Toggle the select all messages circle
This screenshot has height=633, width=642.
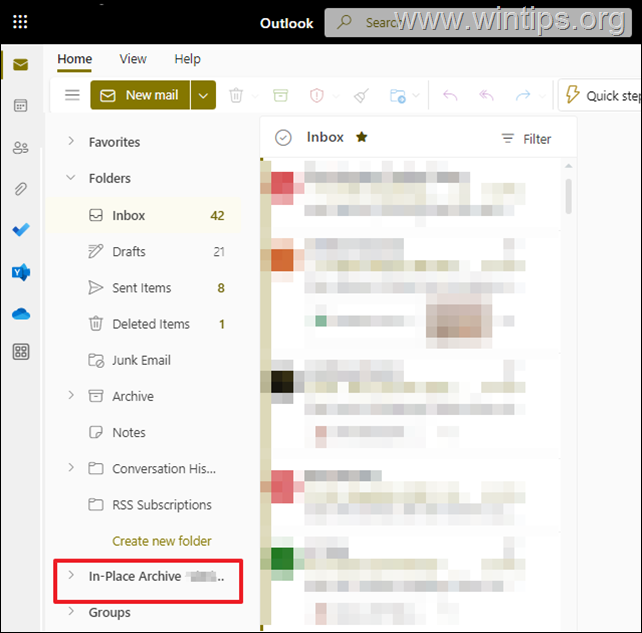coord(283,138)
